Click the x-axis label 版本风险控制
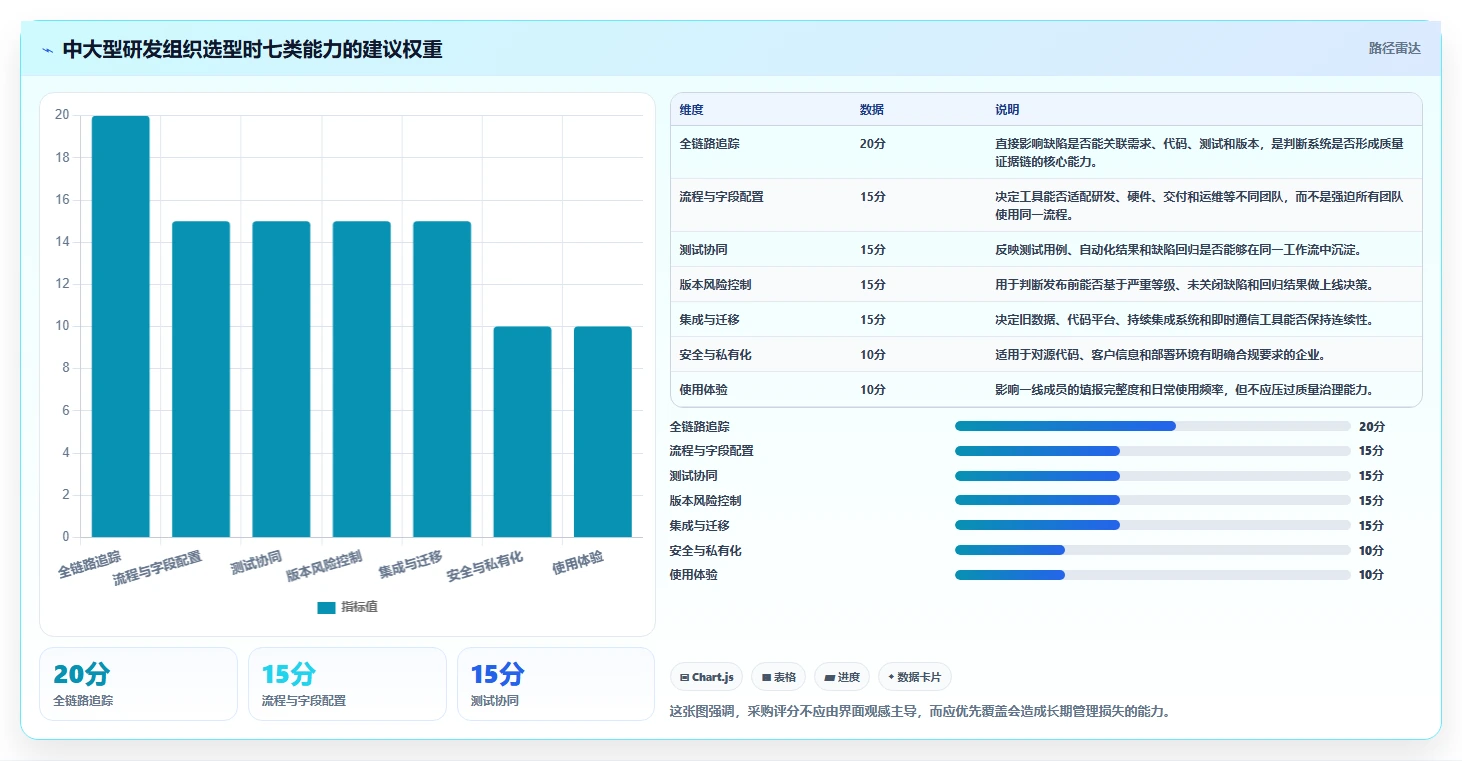Viewport: 1462px width, 761px height. pyautogui.click(x=324, y=567)
